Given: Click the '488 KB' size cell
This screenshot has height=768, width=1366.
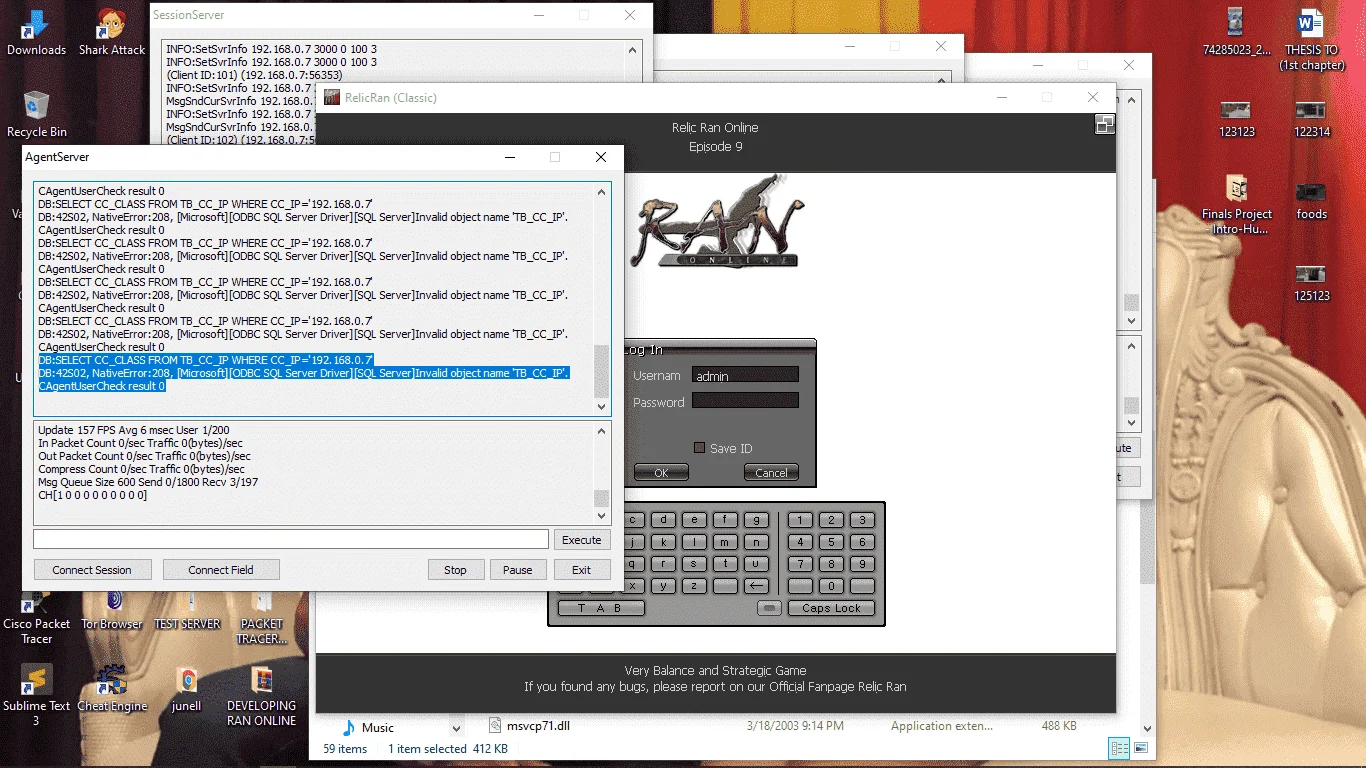Looking at the screenshot, I should tap(1059, 726).
